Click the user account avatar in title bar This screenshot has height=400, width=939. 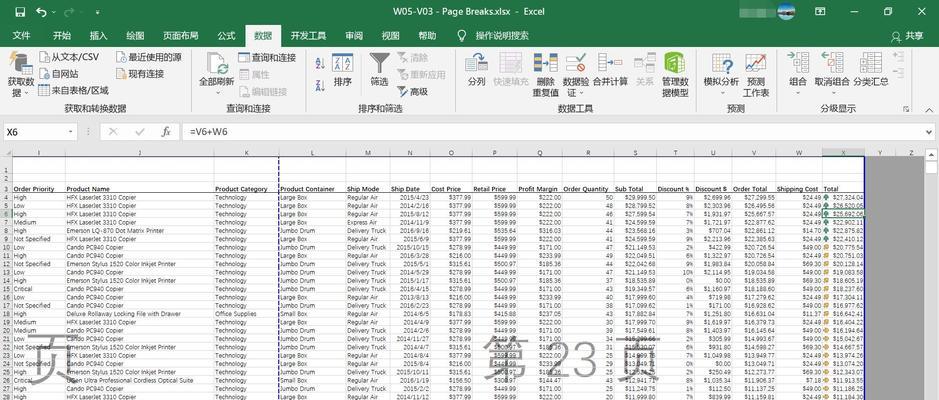click(786, 11)
